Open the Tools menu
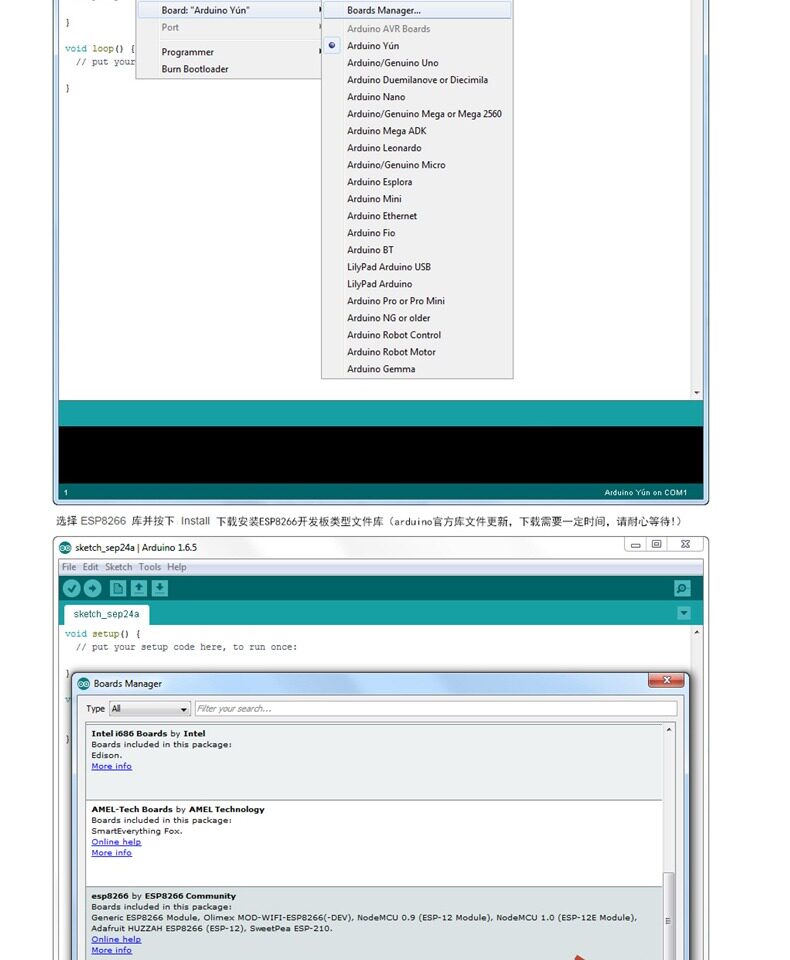The height and width of the screenshot is (960, 790). 149,567
